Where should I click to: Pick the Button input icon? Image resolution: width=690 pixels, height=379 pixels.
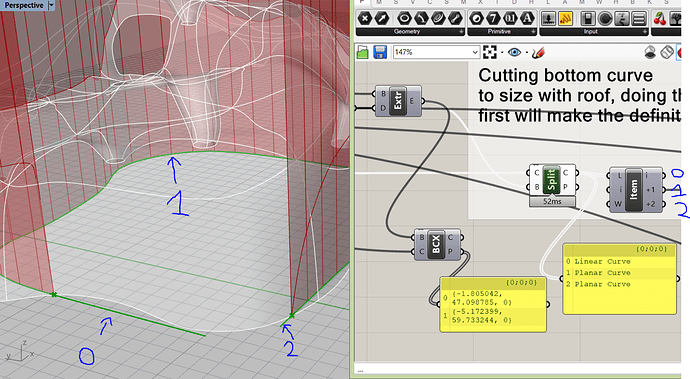pos(548,18)
